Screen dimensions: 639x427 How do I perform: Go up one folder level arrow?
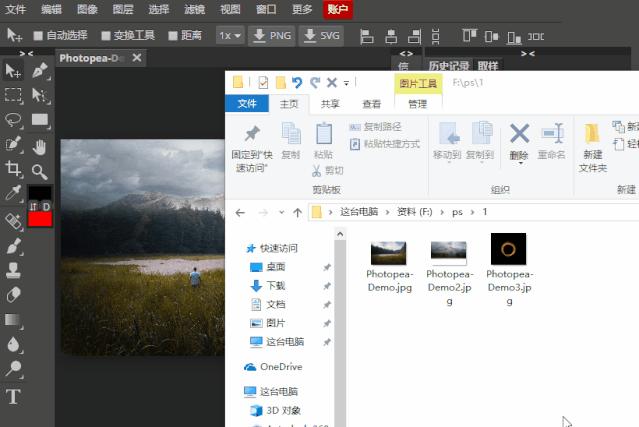coord(297,213)
